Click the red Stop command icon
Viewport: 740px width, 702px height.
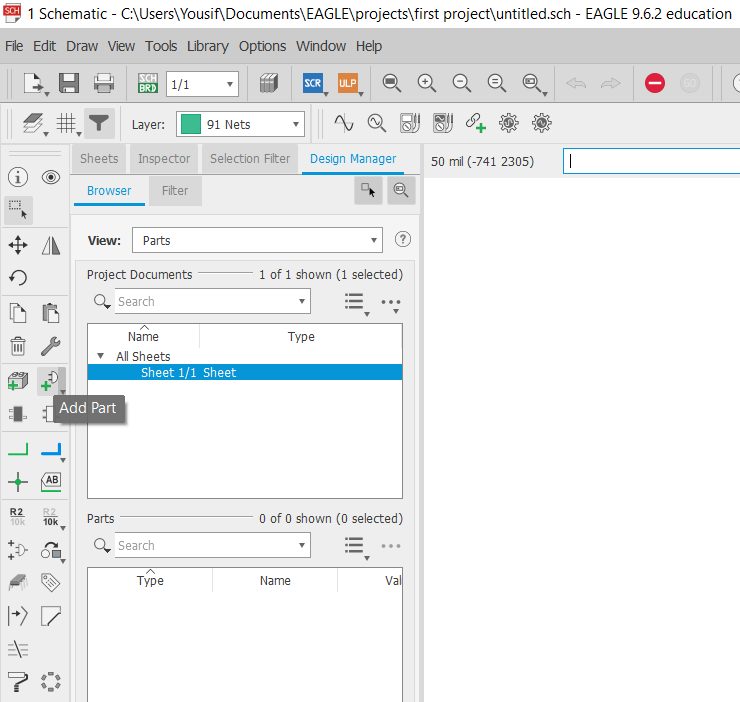click(x=655, y=84)
